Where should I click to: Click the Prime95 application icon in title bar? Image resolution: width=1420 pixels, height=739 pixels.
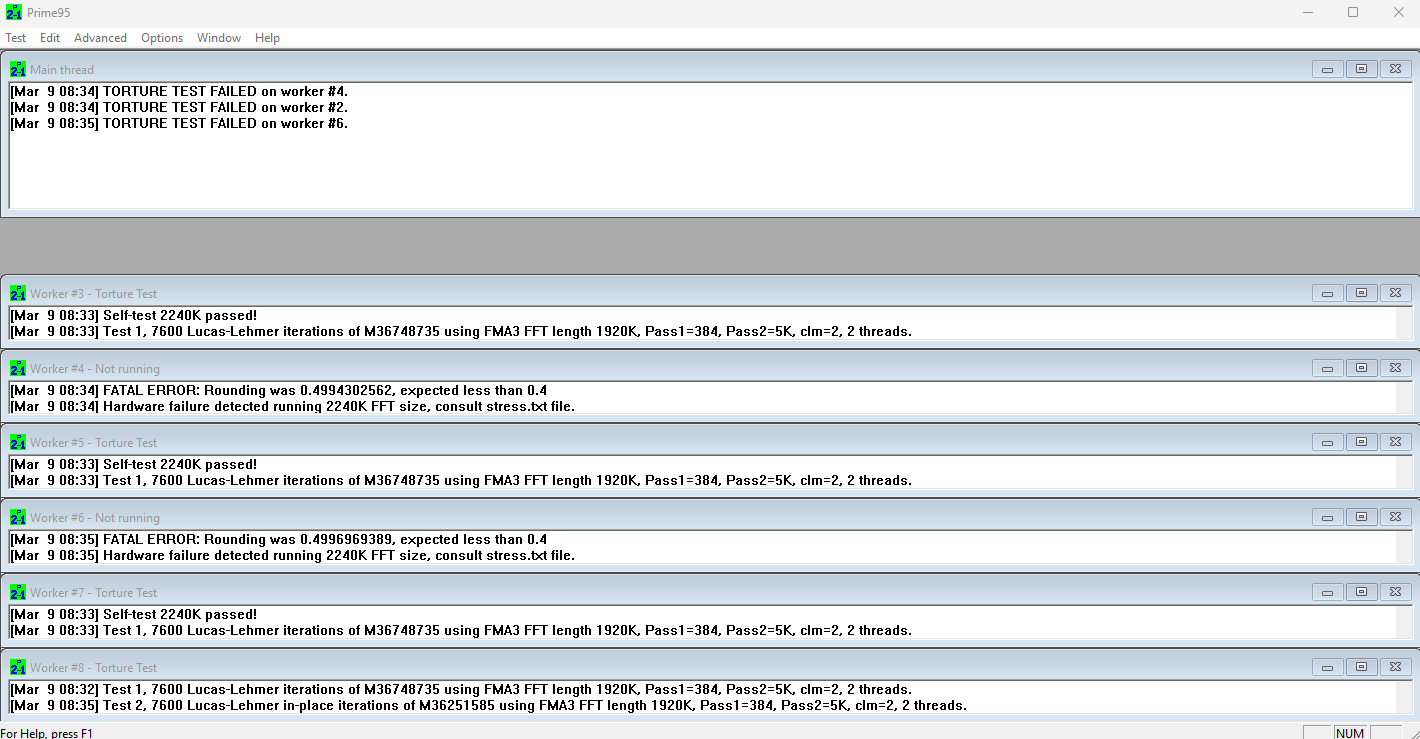(14, 12)
